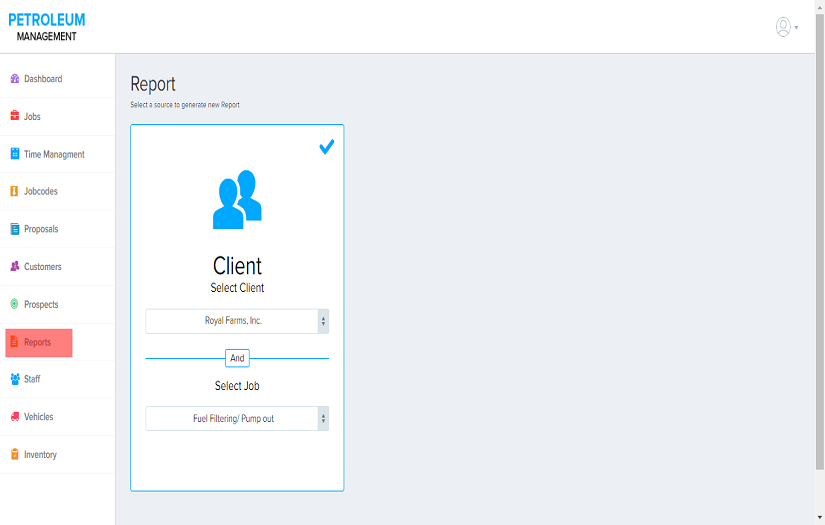The height and width of the screenshot is (525, 825).
Task: Click the scrollbar down arrow
Action: pos(820,518)
